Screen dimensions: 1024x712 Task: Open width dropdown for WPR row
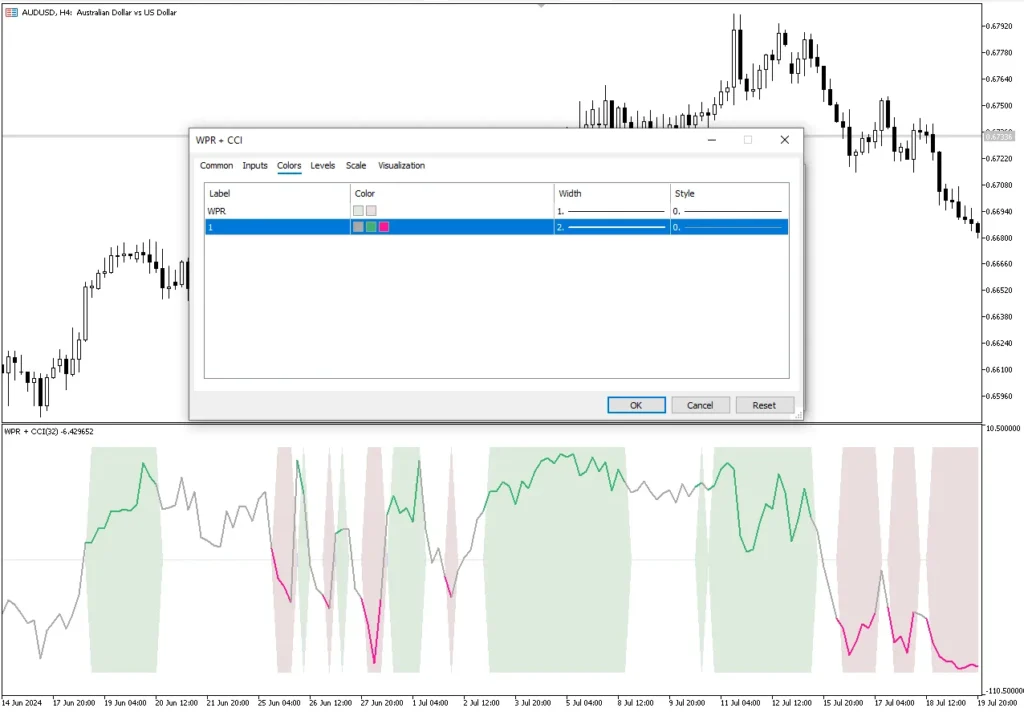point(611,211)
